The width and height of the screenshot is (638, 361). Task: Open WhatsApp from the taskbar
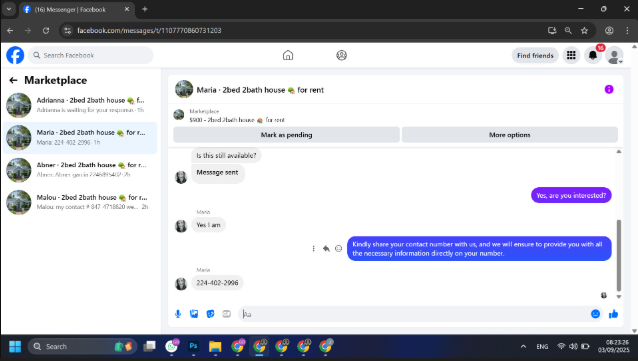click(172, 346)
